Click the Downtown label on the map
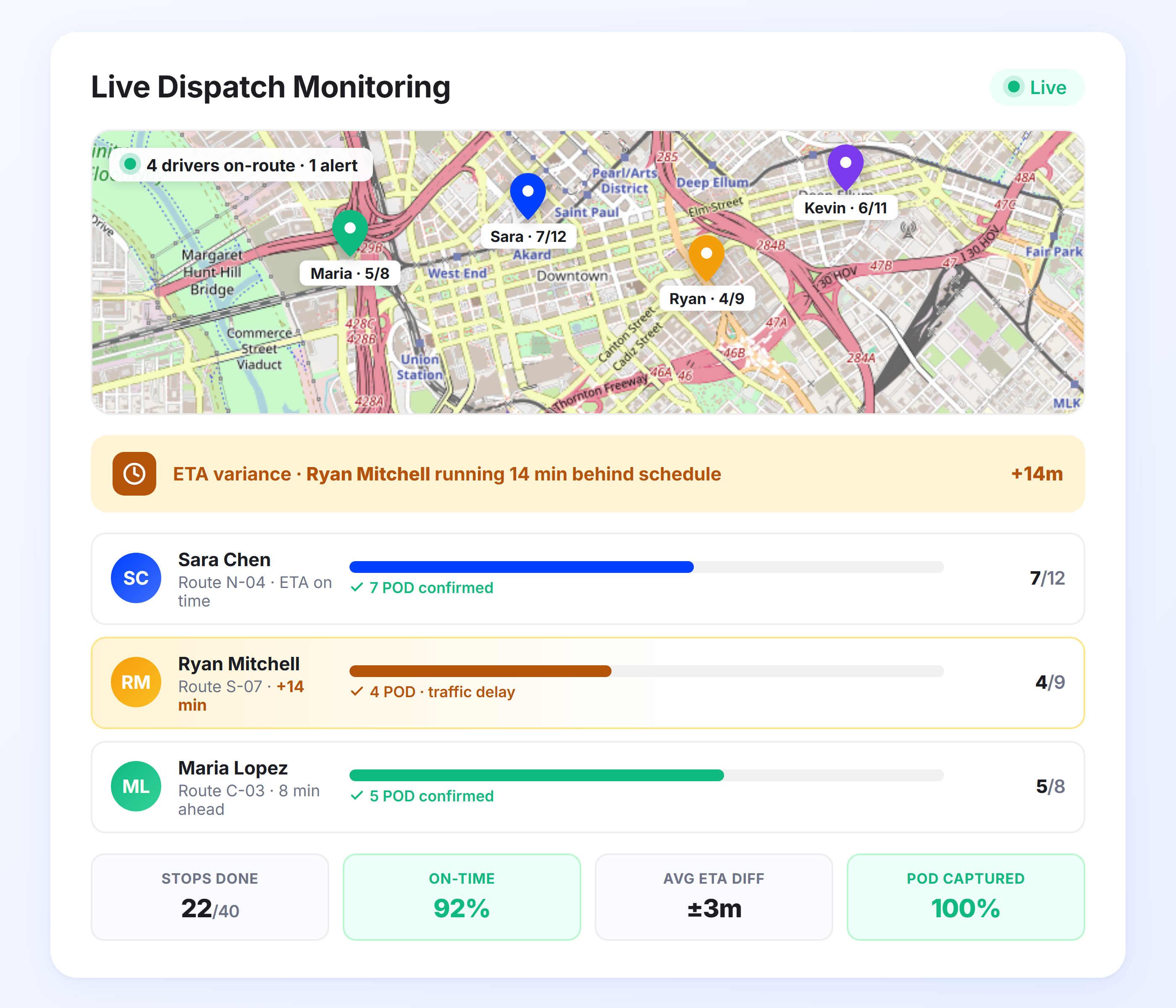 click(572, 276)
